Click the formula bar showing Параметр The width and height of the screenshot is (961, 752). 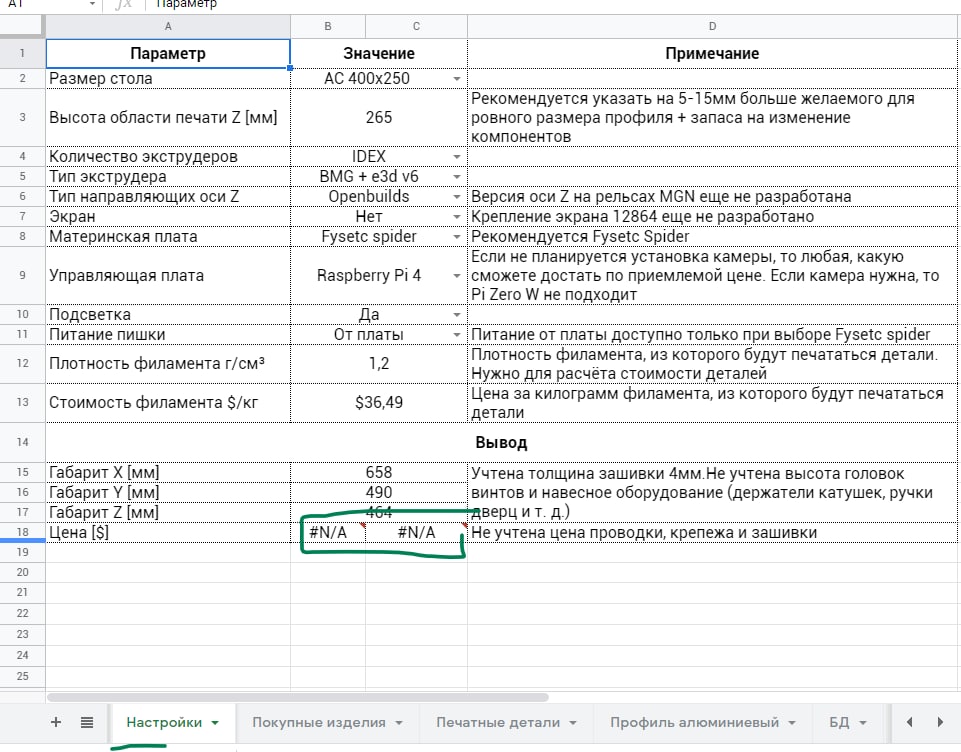pyautogui.click(x=552, y=4)
